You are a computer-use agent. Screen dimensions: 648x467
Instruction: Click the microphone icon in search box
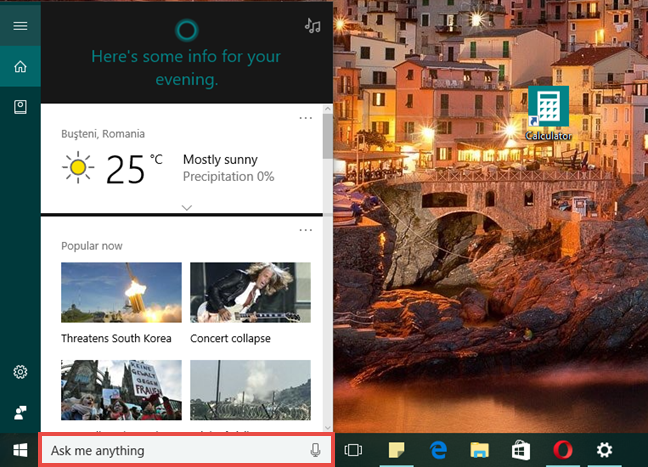(315, 450)
